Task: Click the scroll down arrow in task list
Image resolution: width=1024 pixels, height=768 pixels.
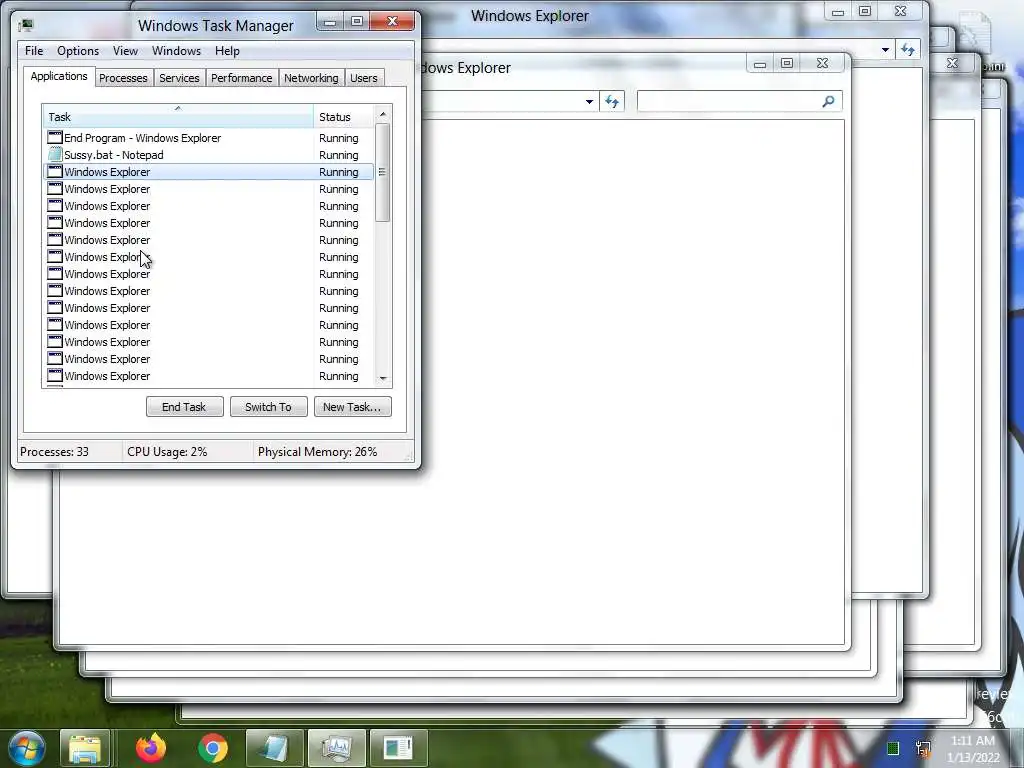Action: click(x=383, y=379)
